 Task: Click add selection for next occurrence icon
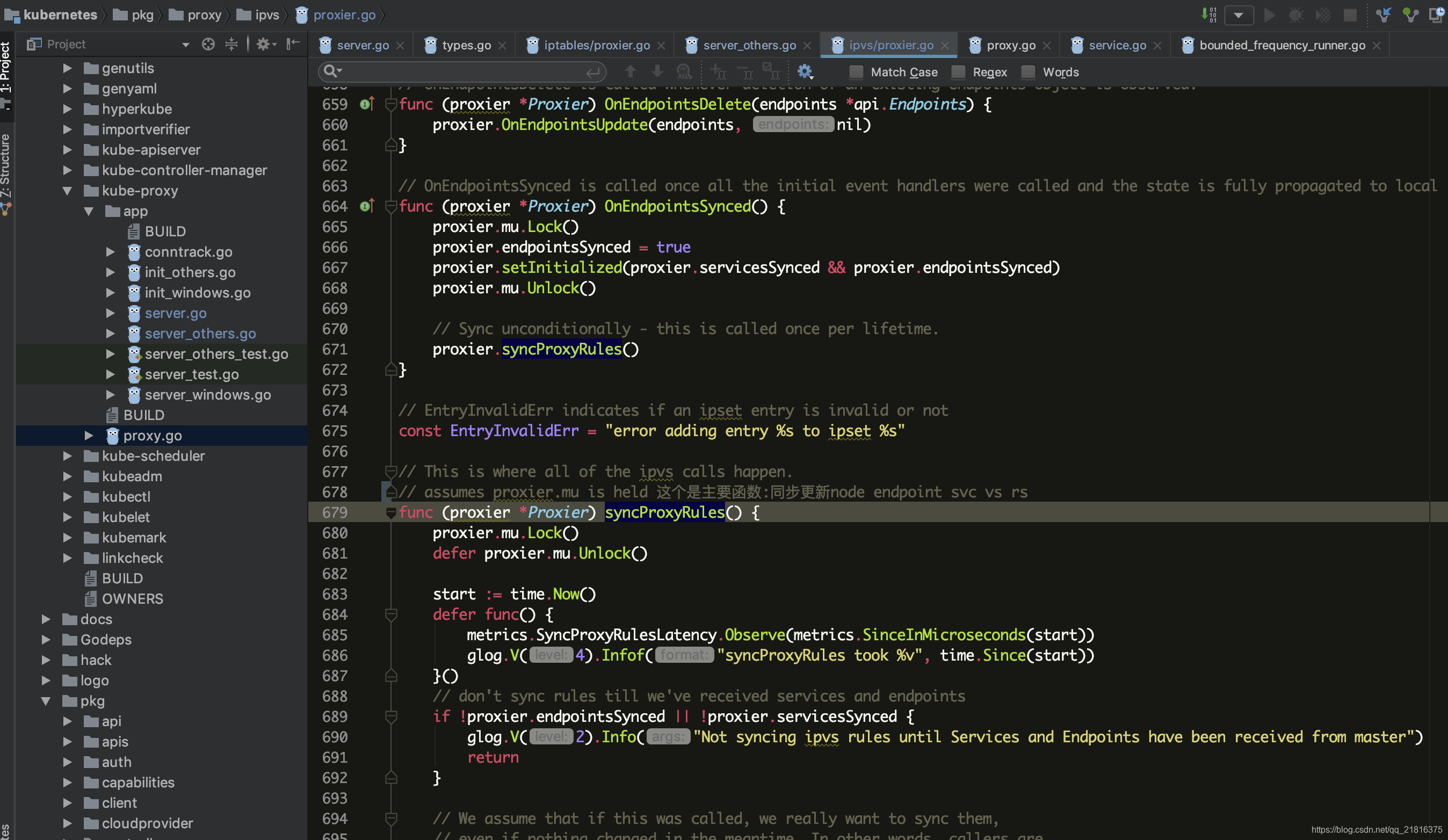pyautogui.click(x=718, y=72)
